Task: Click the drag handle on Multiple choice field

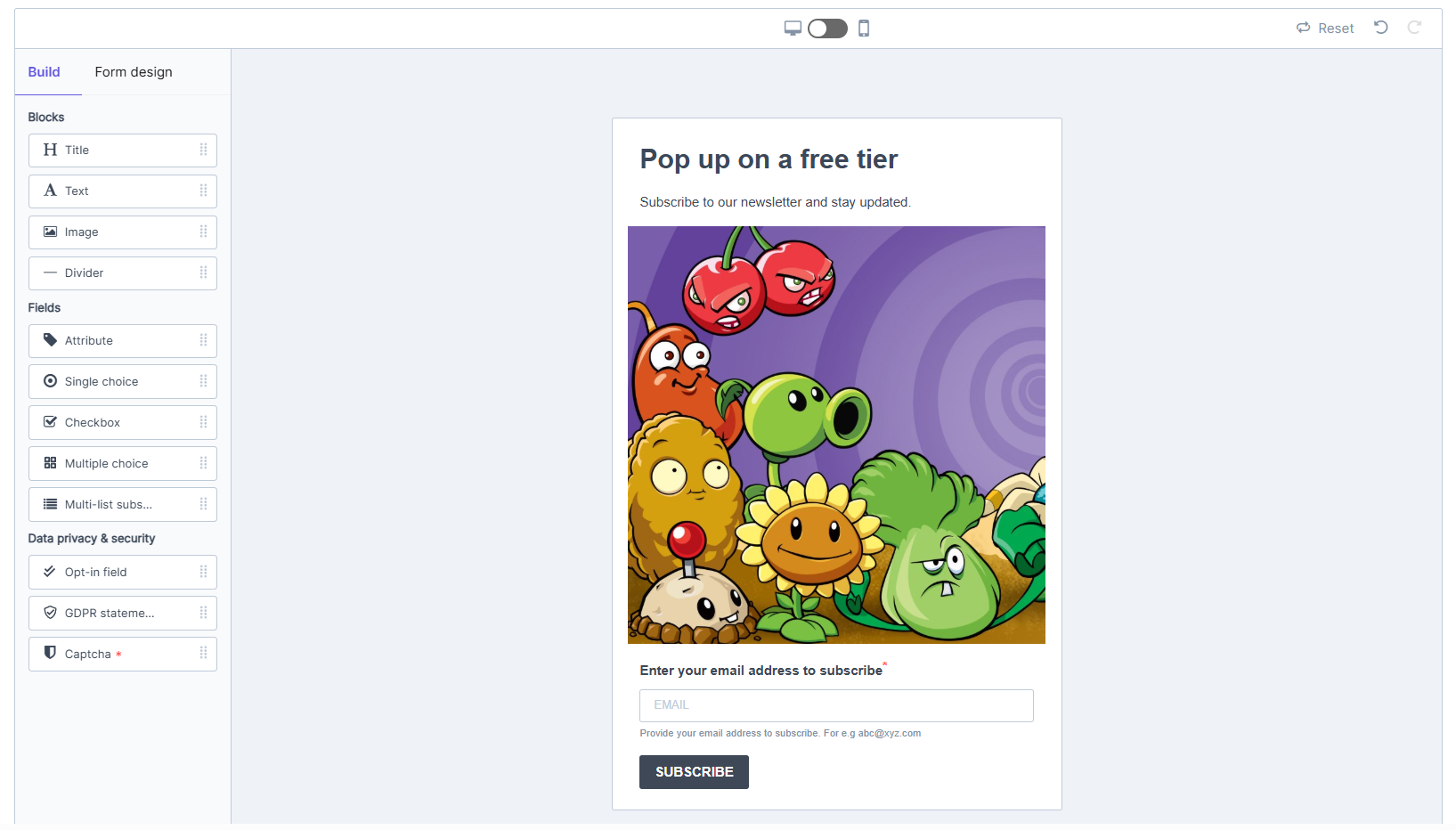Action: tap(203, 464)
